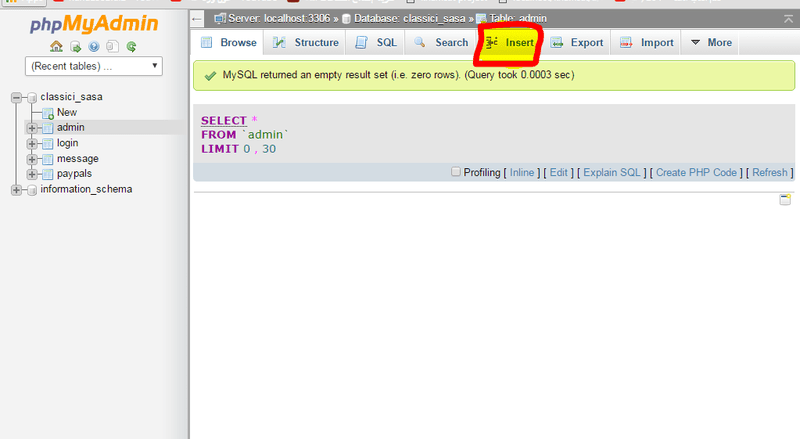Click the phpMyAdmin logo
Viewport: 800px width, 439px height.
pos(94,24)
